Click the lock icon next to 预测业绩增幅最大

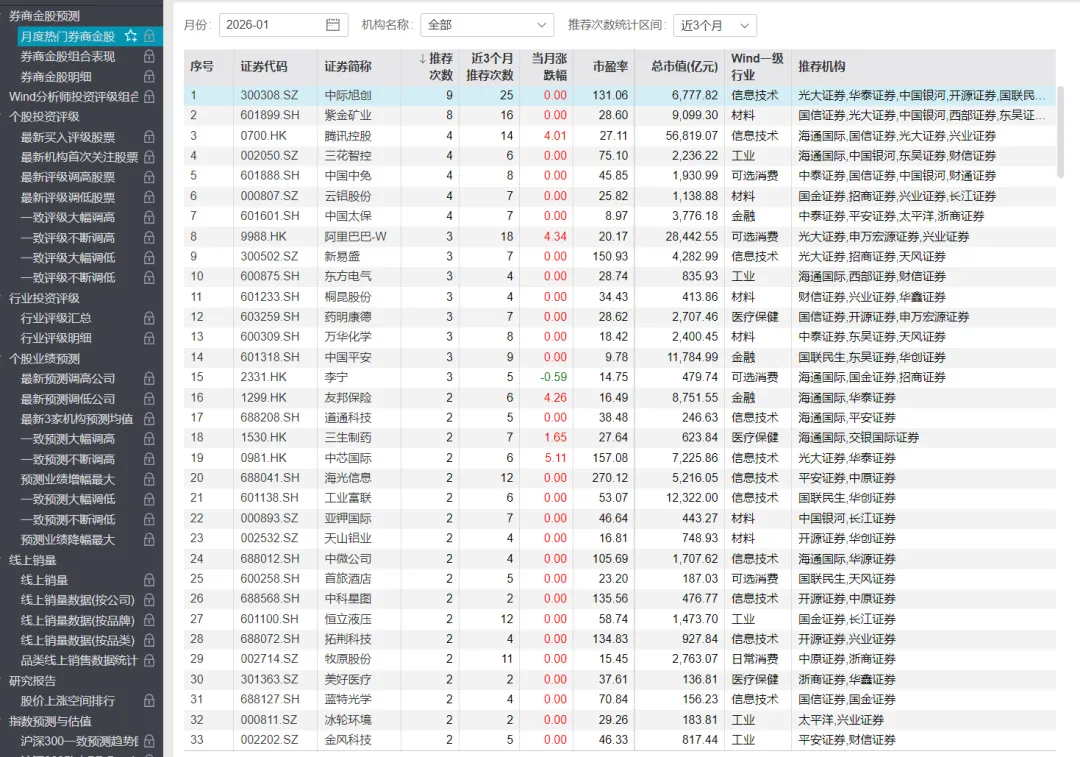point(149,479)
